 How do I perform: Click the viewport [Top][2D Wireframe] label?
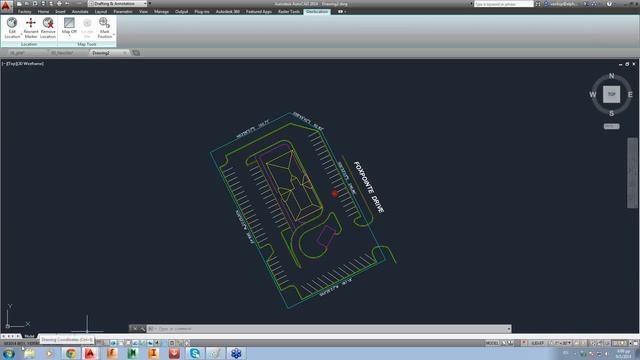pyautogui.click(x=23, y=64)
